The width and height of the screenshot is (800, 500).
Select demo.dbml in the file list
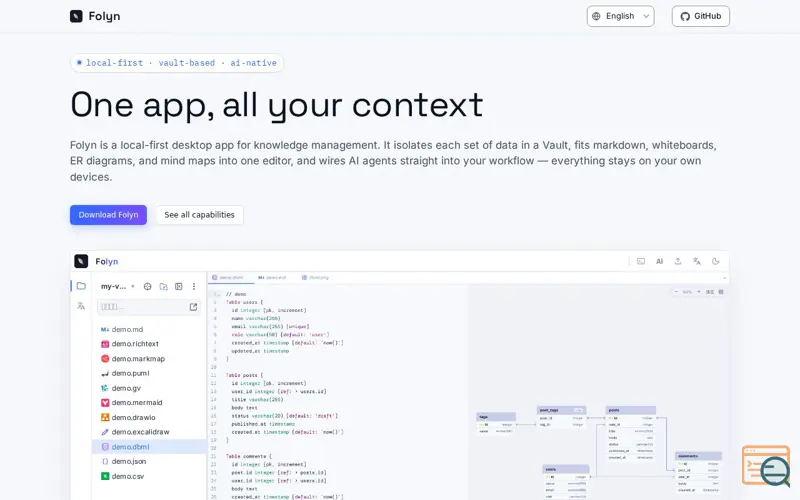(149, 447)
